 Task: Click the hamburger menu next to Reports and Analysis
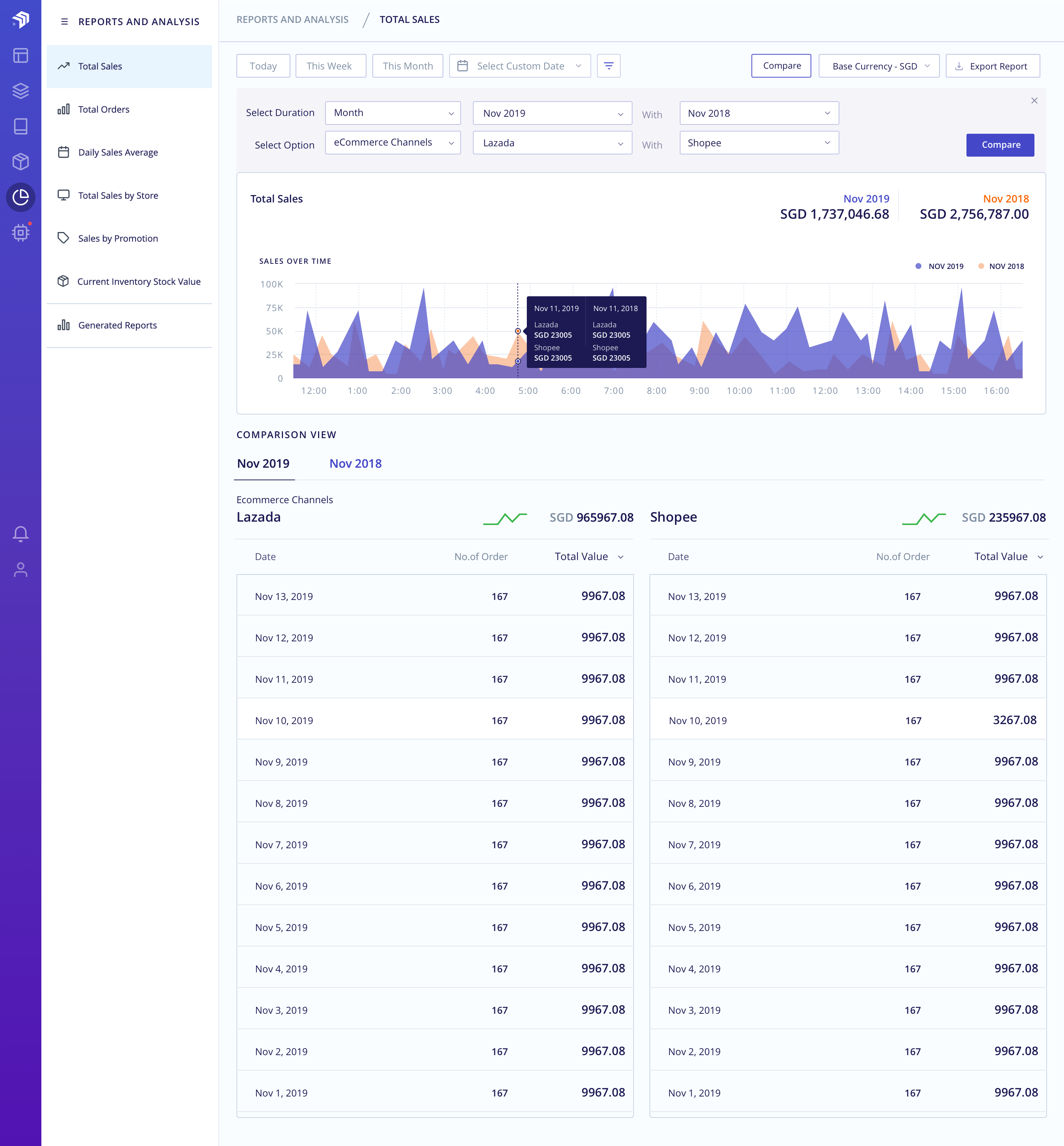point(65,22)
